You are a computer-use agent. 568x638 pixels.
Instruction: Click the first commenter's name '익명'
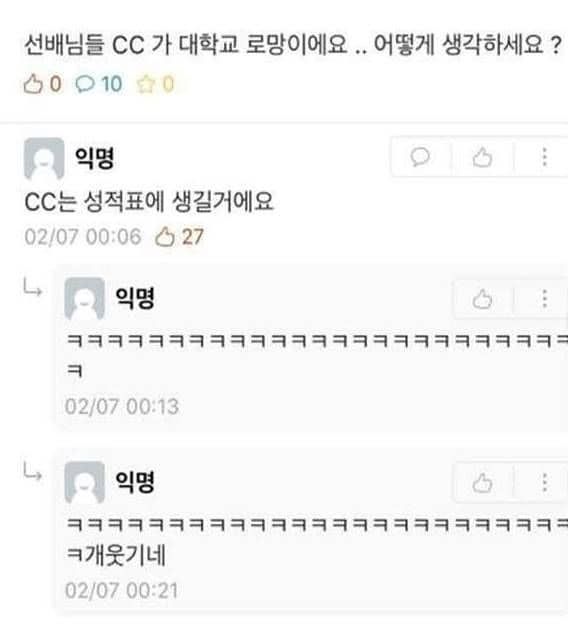tap(94, 157)
